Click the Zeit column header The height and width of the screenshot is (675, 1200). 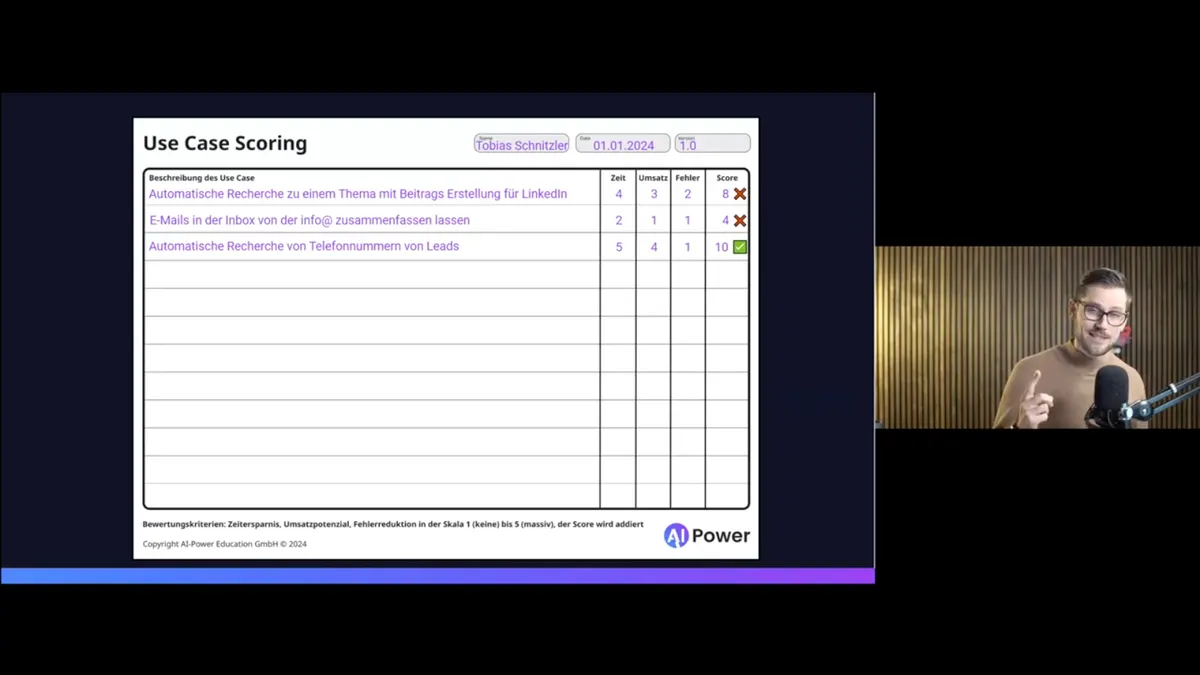(x=618, y=178)
